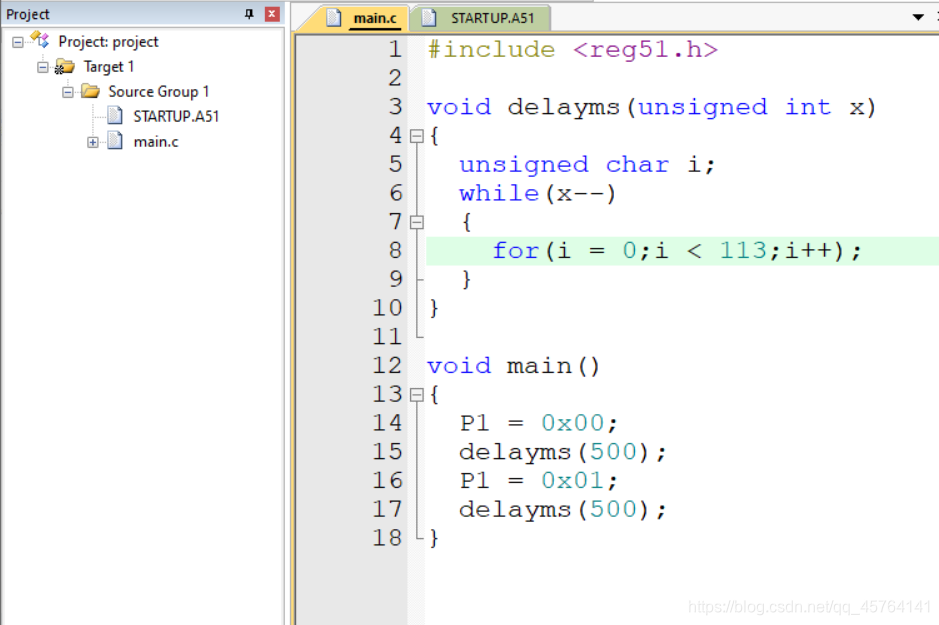Image resolution: width=939 pixels, height=625 pixels.
Task: Click the STARTUP.A51 tab document icon
Action: 429,18
